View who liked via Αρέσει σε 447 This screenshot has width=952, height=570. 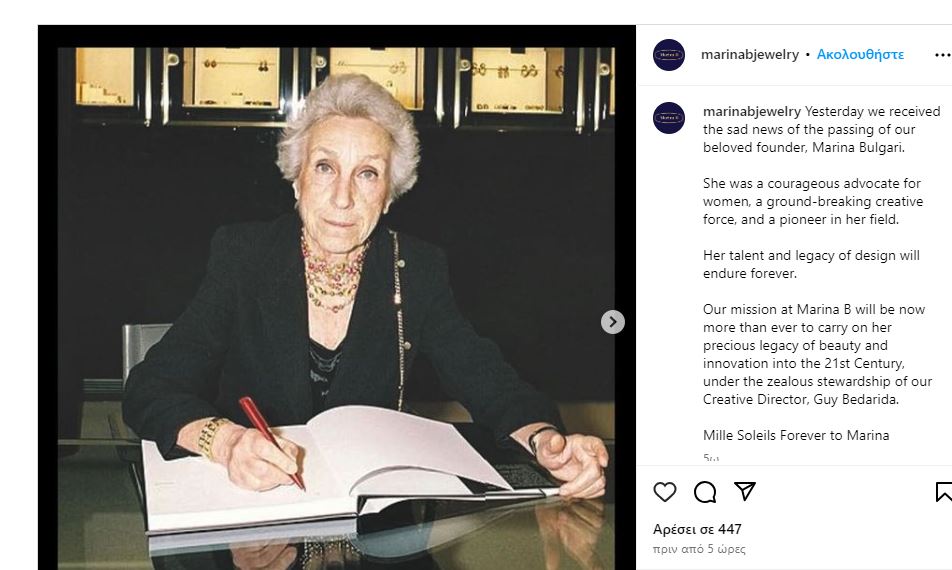pyautogui.click(x=697, y=529)
